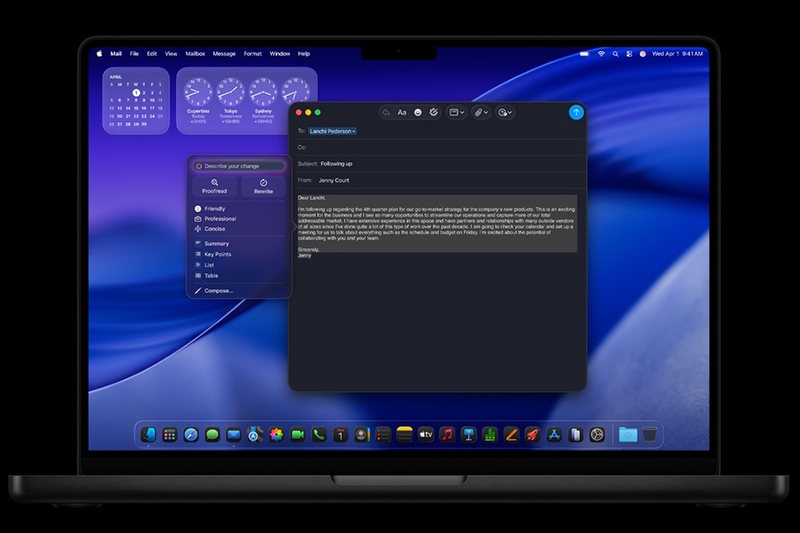Viewport: 800px width, 533px height.
Task: Select Summary in Writing Tools
Action: (212, 244)
